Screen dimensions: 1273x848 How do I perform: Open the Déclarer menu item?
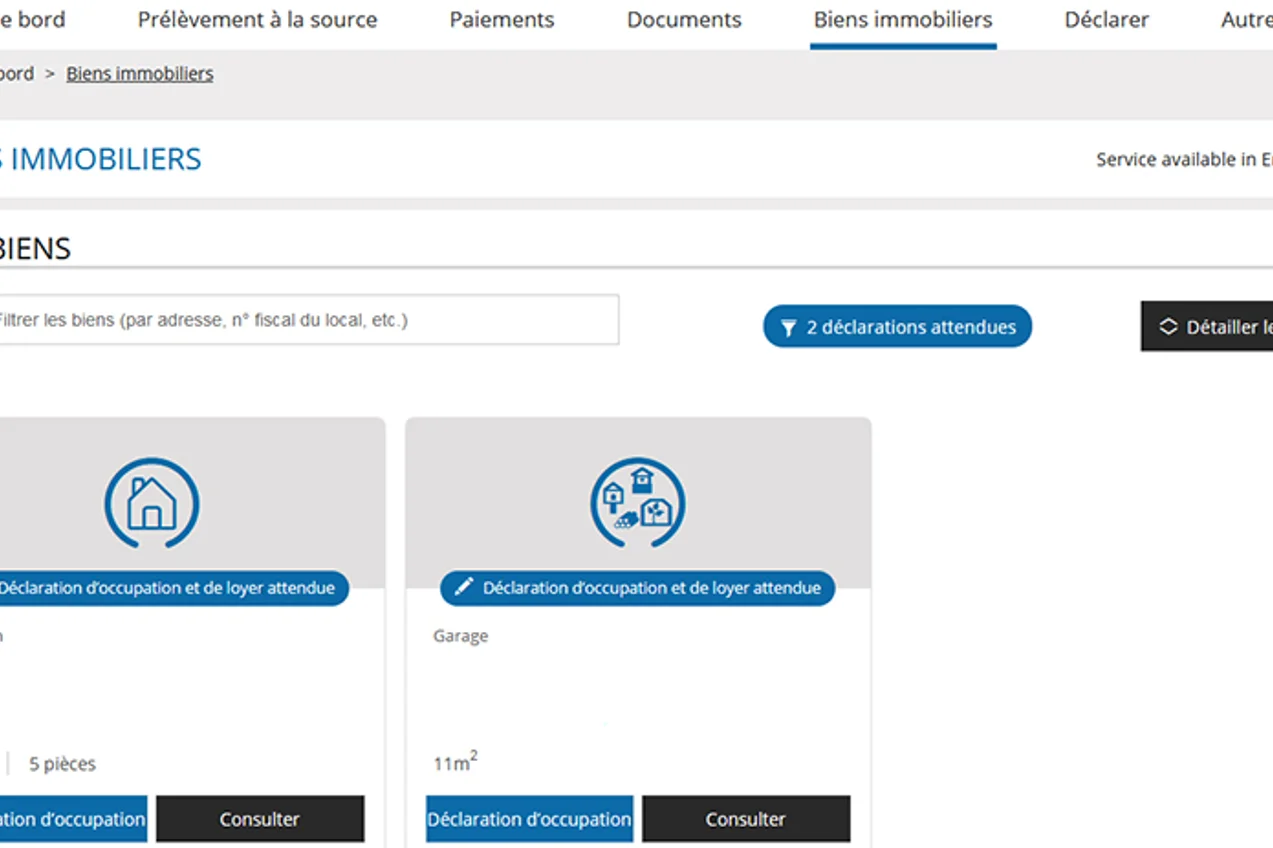(x=1106, y=20)
